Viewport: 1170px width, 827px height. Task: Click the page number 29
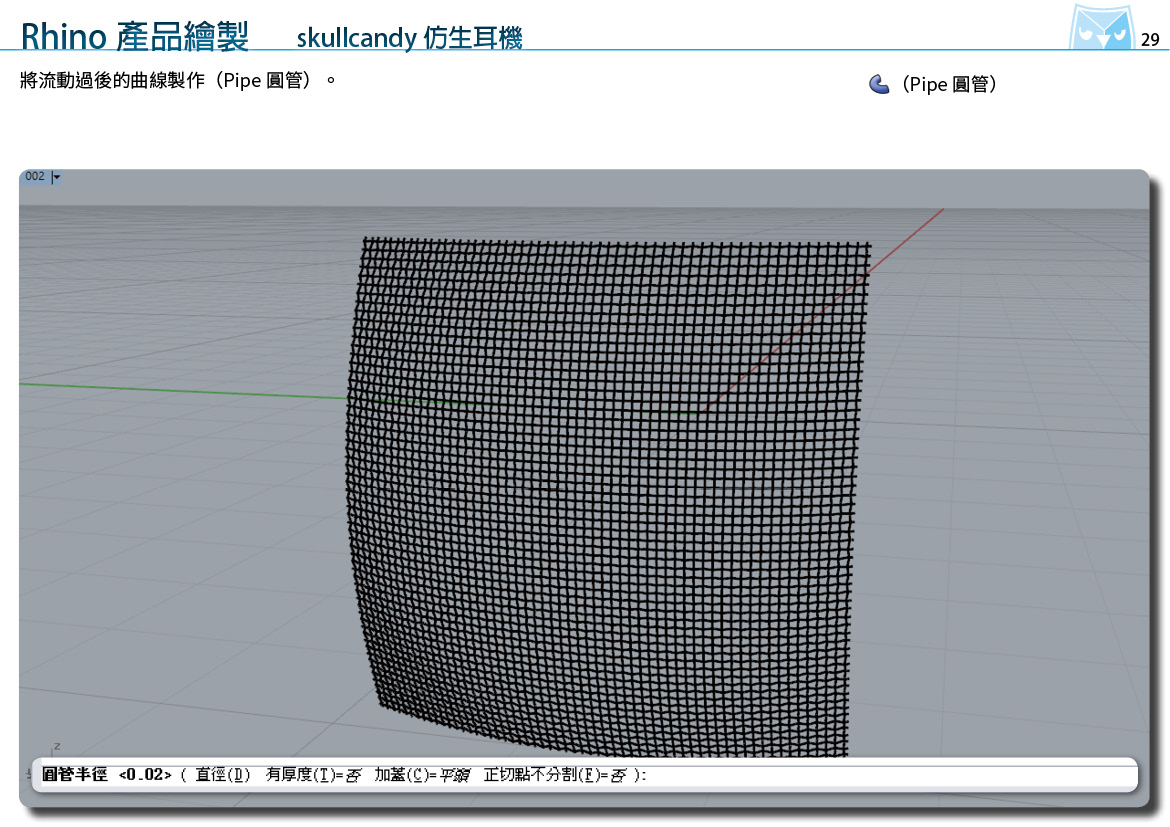pos(1150,40)
